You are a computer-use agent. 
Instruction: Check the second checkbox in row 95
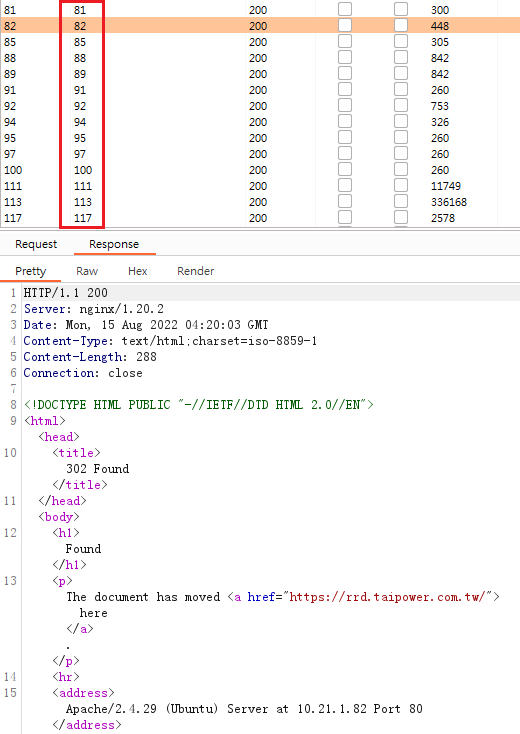click(401, 137)
